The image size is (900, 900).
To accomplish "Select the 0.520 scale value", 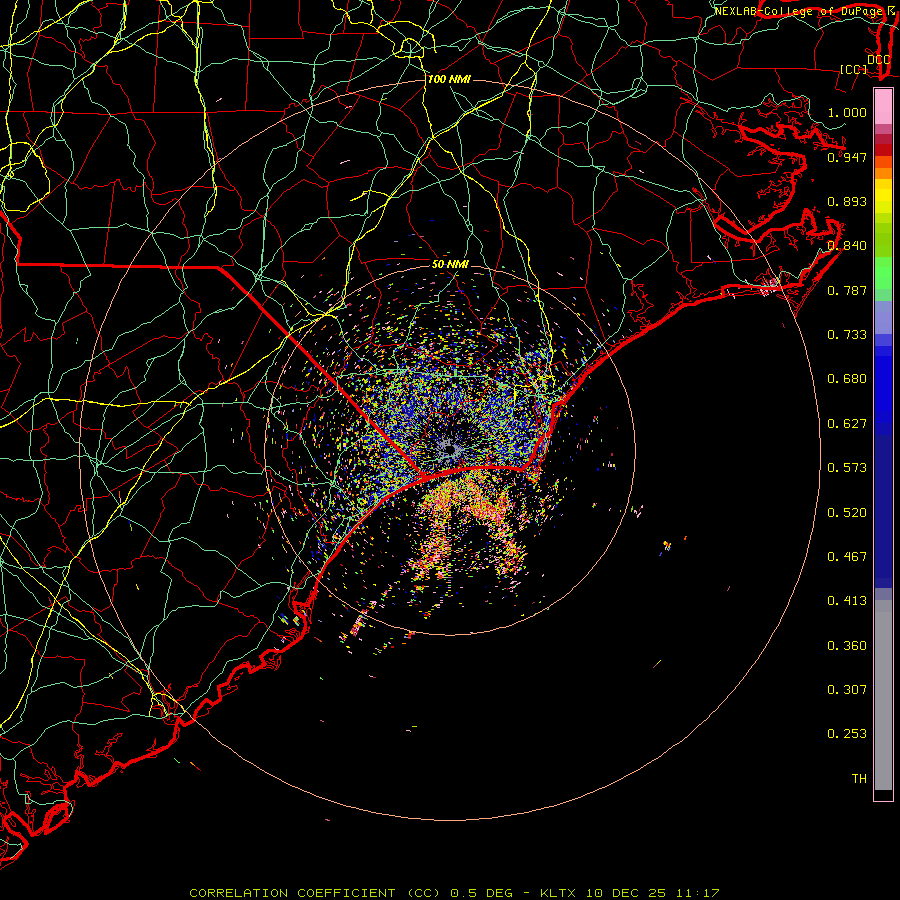I will (847, 513).
